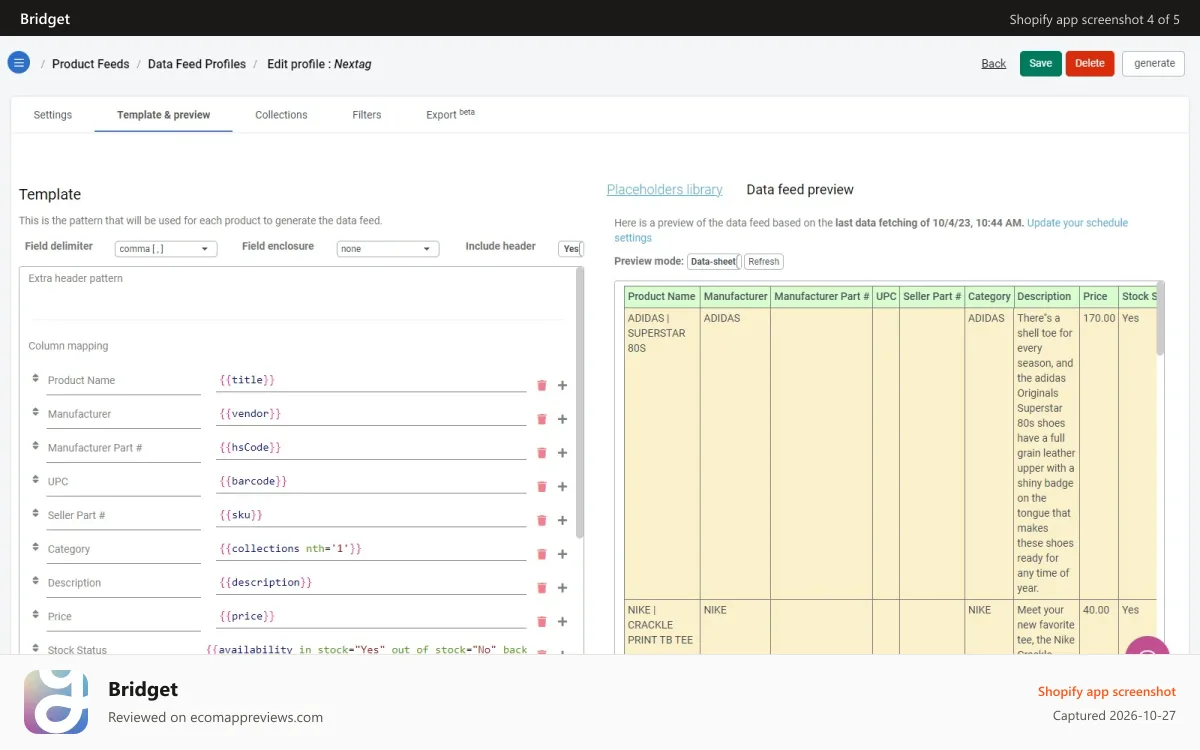The width and height of the screenshot is (1200, 750).
Task: Open the Include header Yes dropdown
Action: pos(571,249)
